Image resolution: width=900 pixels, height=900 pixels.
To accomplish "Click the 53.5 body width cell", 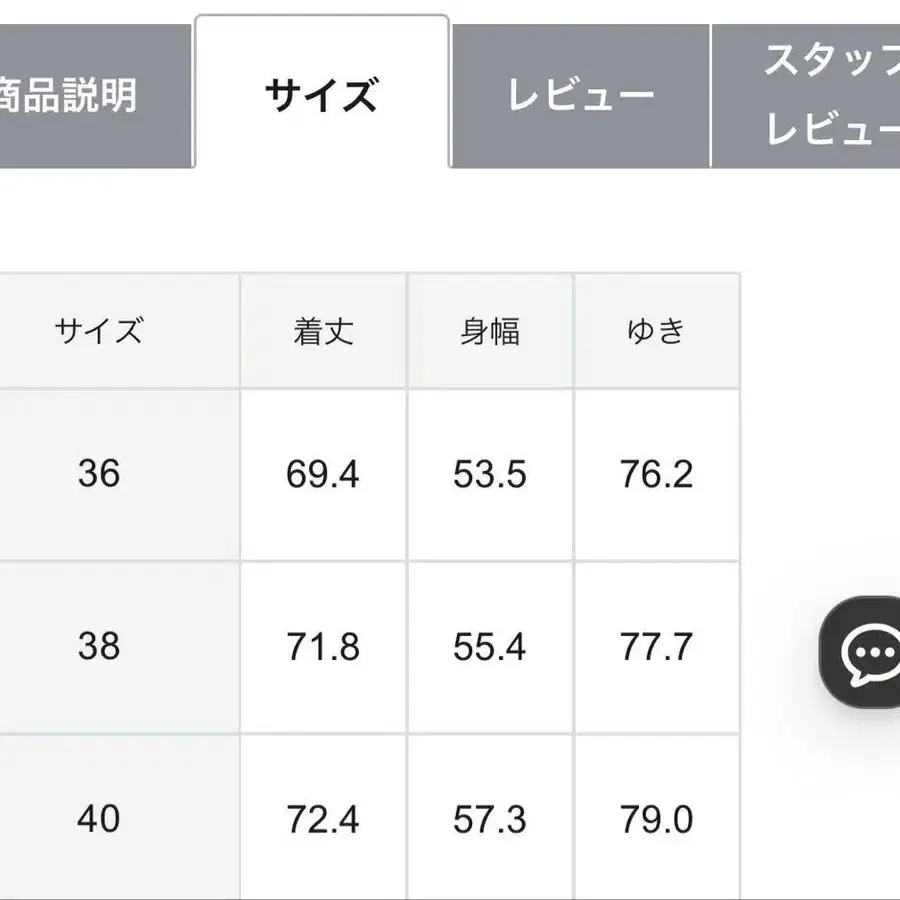I will [490, 474].
